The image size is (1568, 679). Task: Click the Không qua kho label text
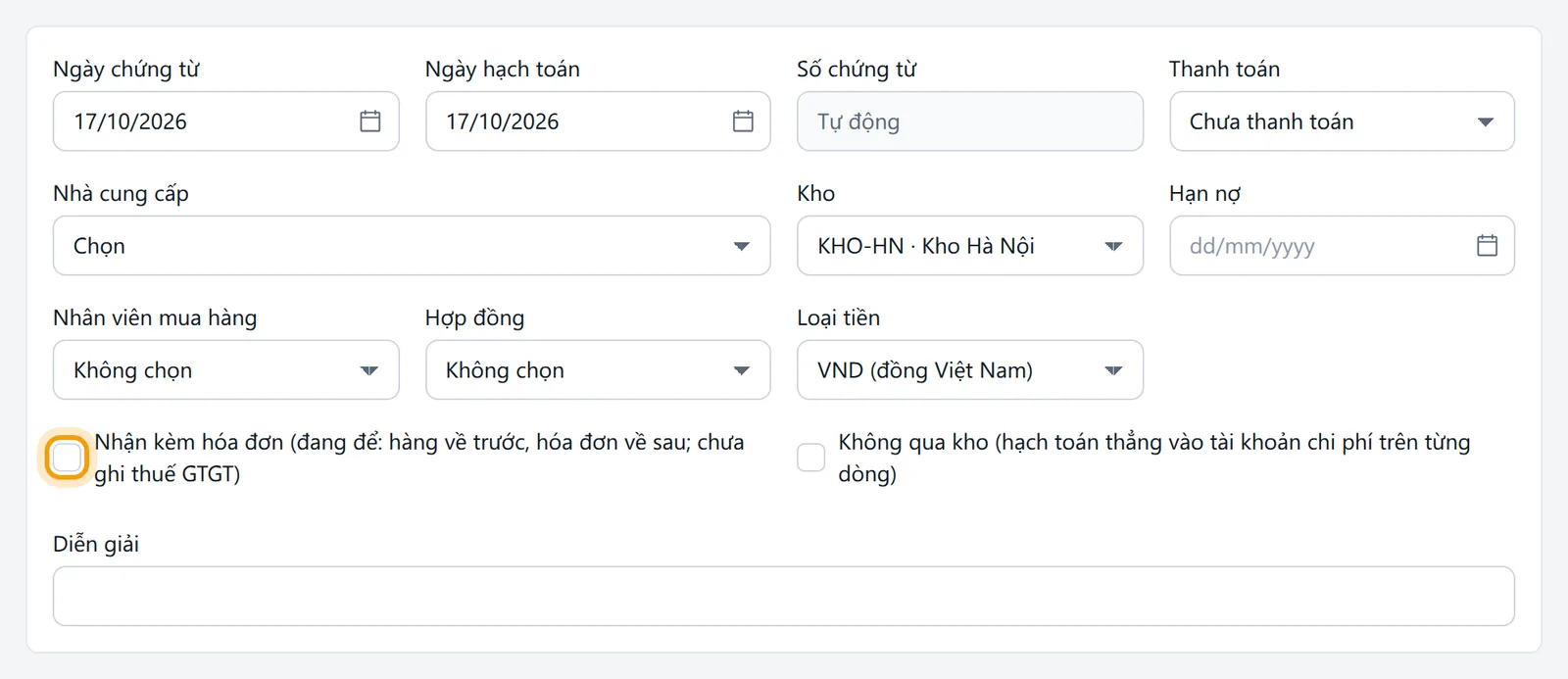tap(1154, 458)
